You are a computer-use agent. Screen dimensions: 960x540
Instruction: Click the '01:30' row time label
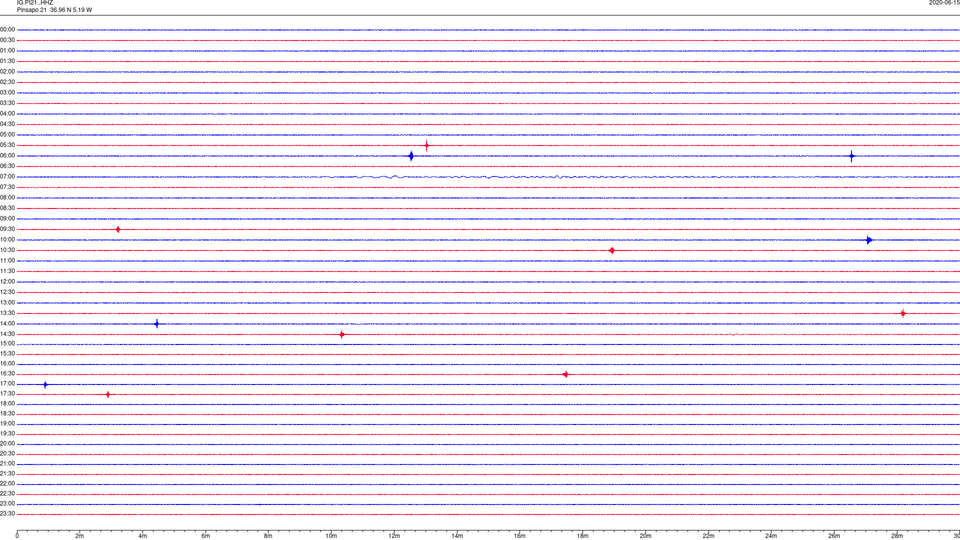click(7, 61)
